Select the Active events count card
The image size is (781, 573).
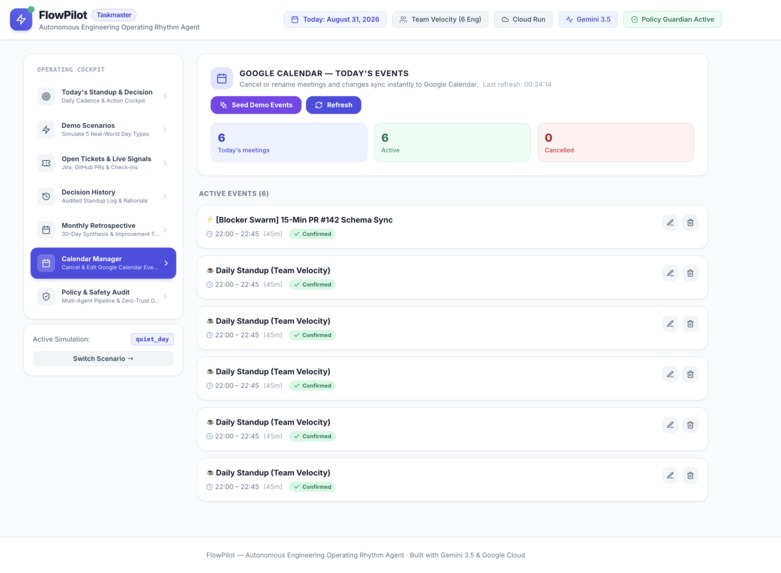[452, 143]
